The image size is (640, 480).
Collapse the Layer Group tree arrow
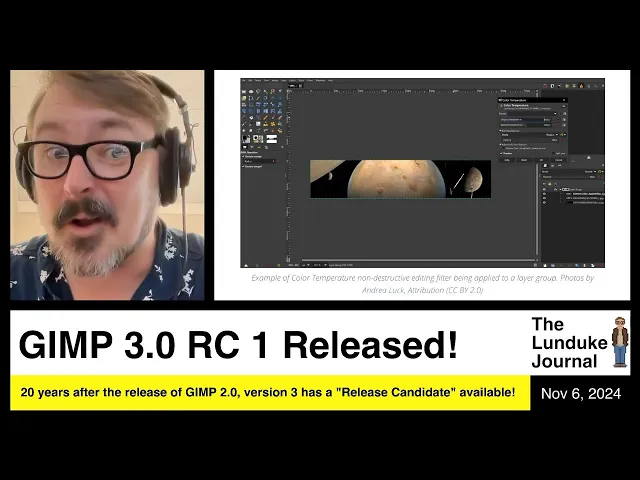[x=560, y=189]
